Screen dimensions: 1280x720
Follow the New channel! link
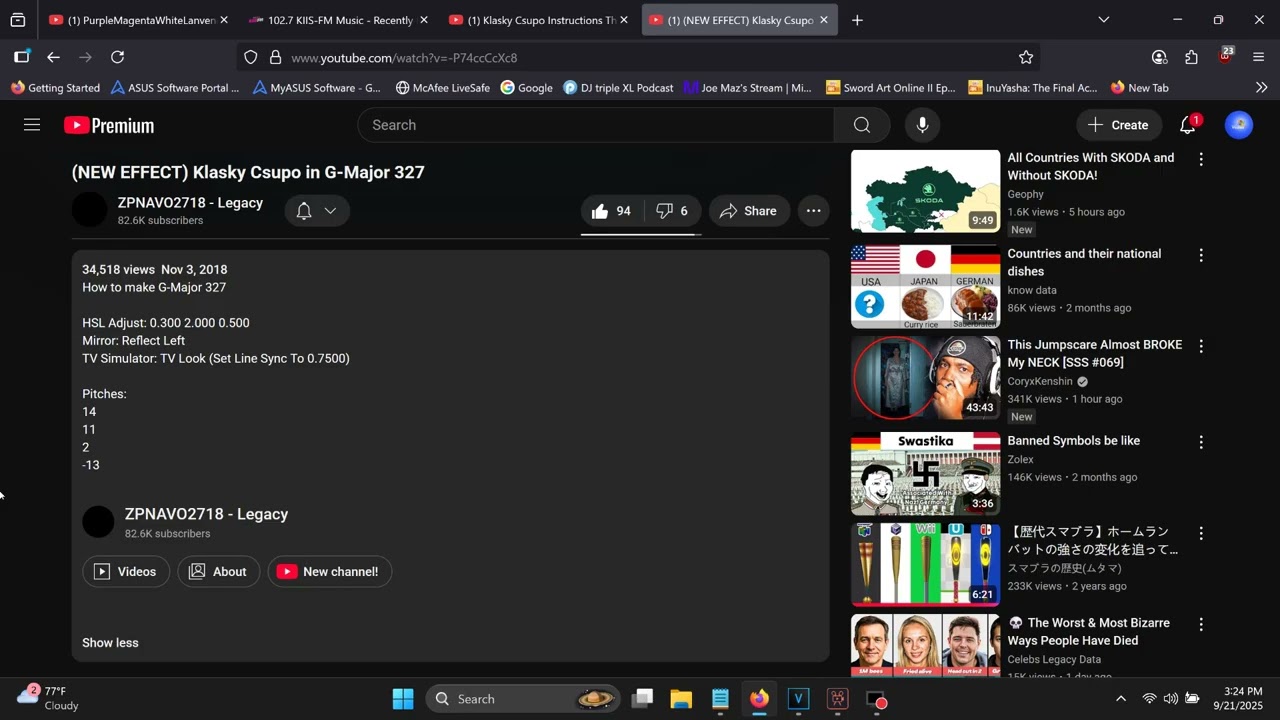click(329, 572)
